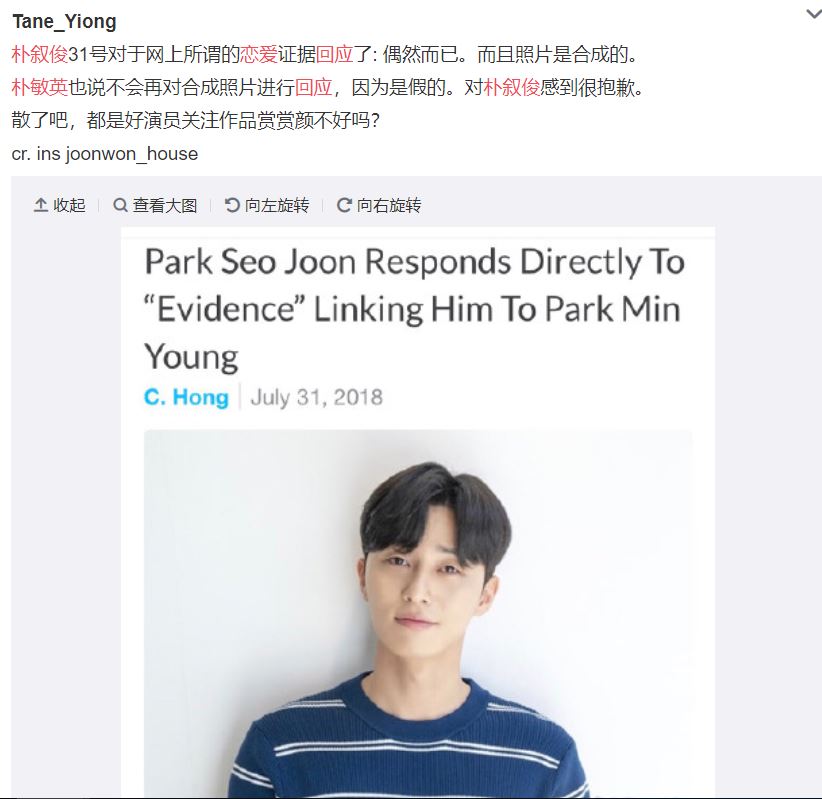Open the post options chevron dropdown

click(x=814, y=14)
